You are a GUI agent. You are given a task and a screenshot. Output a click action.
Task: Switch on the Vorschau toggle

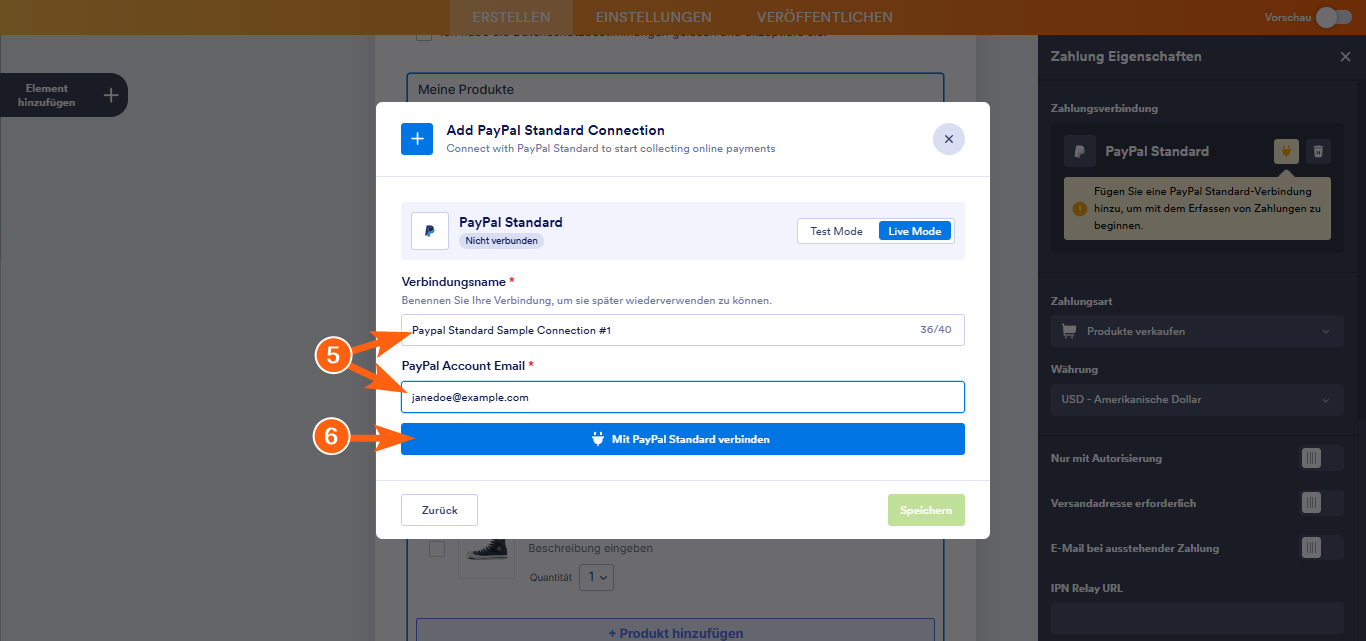1334,17
